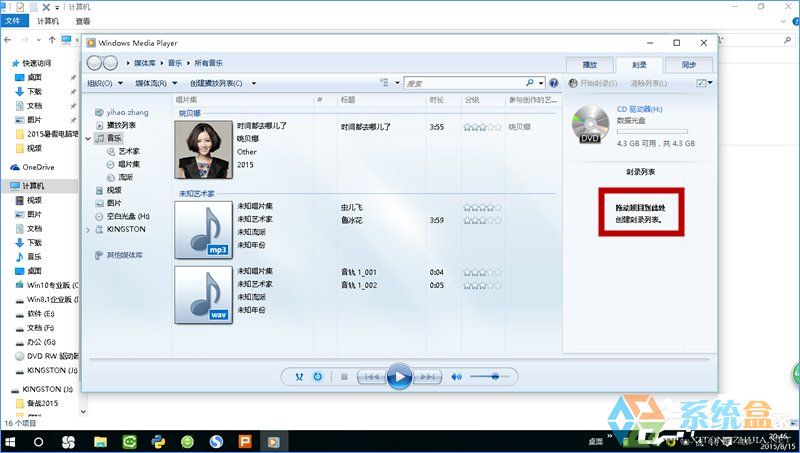Toggle shuffle in playback controls
Image resolution: width=800 pixels, height=453 pixels.
[299, 377]
